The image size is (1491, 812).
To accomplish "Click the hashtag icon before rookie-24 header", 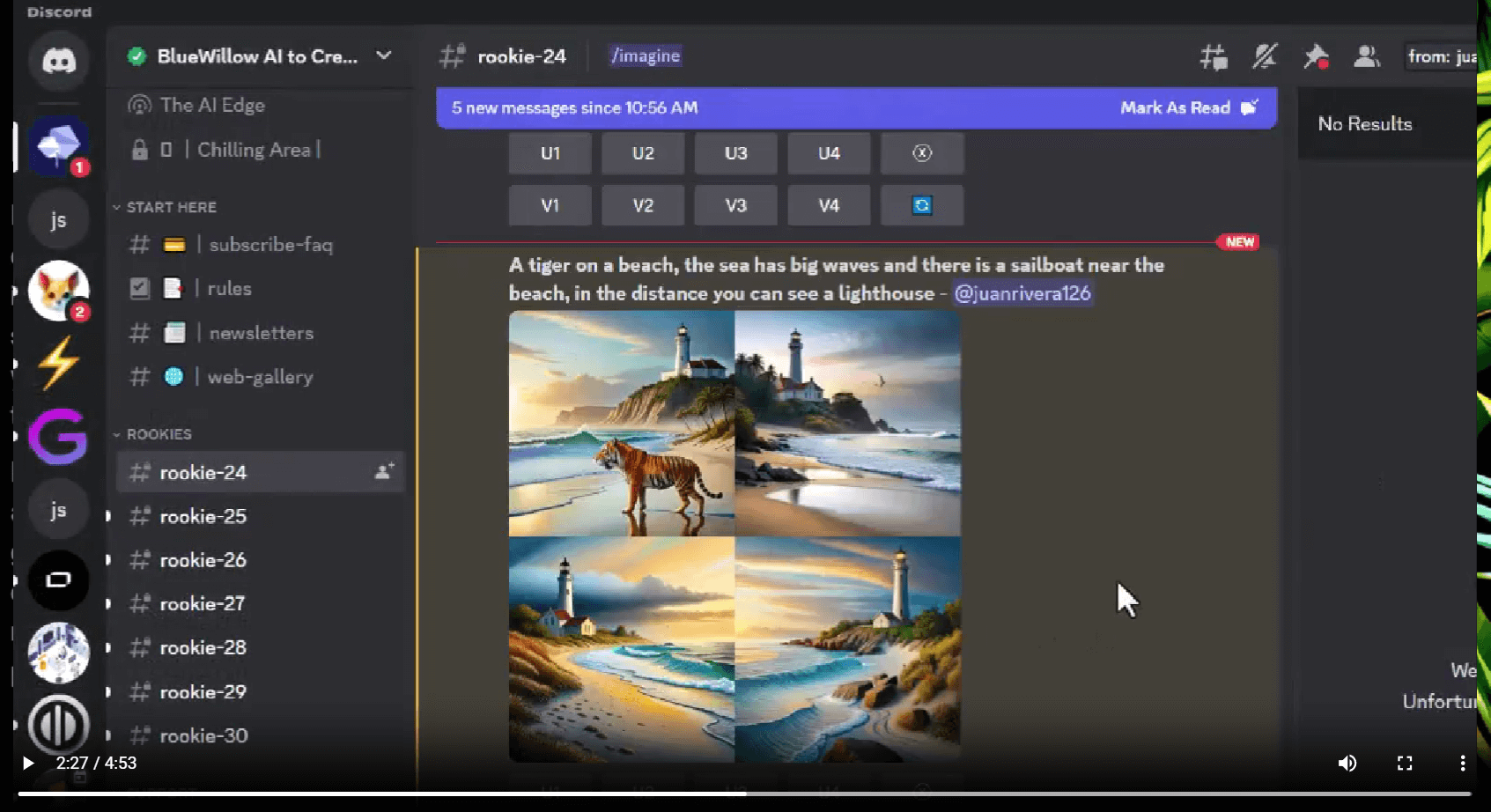I will click(x=453, y=56).
